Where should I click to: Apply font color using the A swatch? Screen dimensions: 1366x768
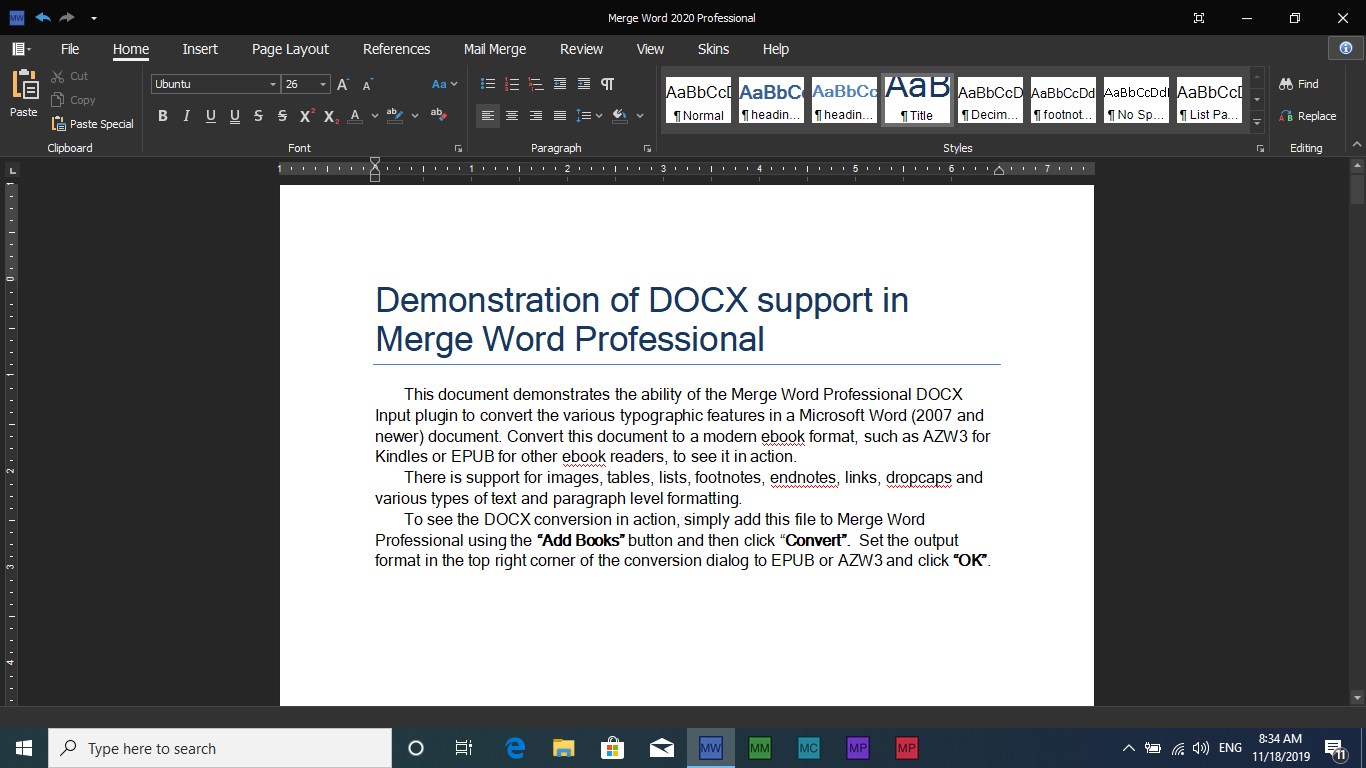tap(355, 116)
